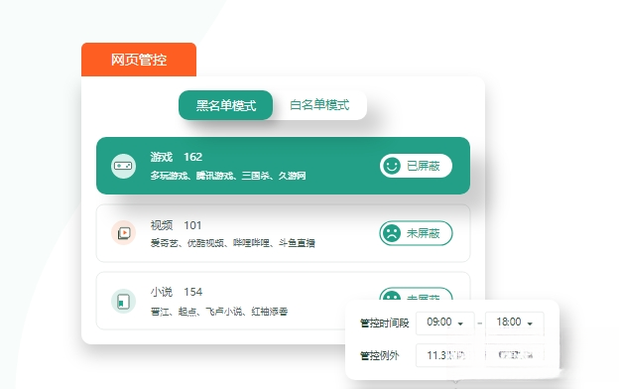Click the video play icon in 视频 row

tap(124, 233)
